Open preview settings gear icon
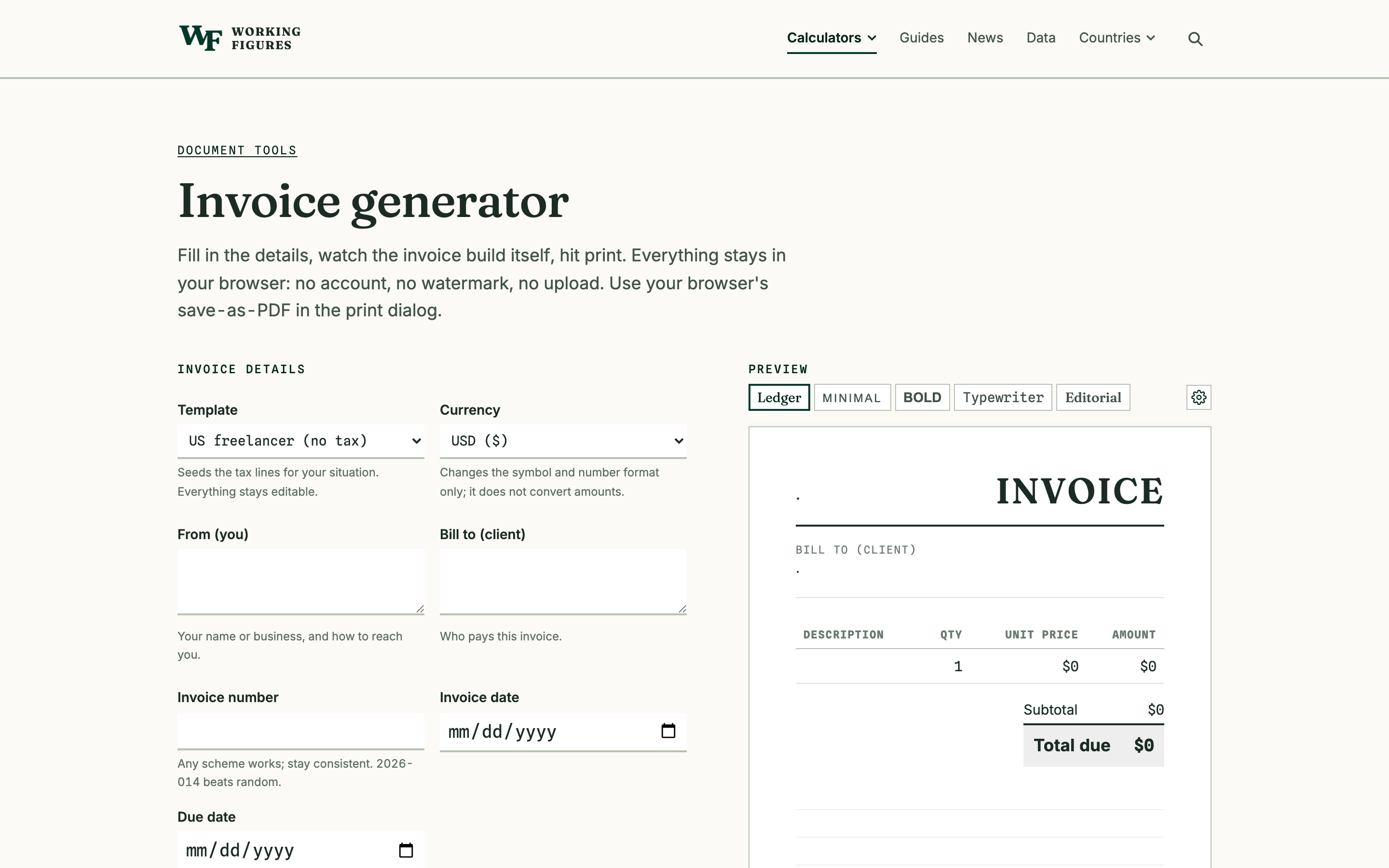1389x868 pixels. 1198,397
